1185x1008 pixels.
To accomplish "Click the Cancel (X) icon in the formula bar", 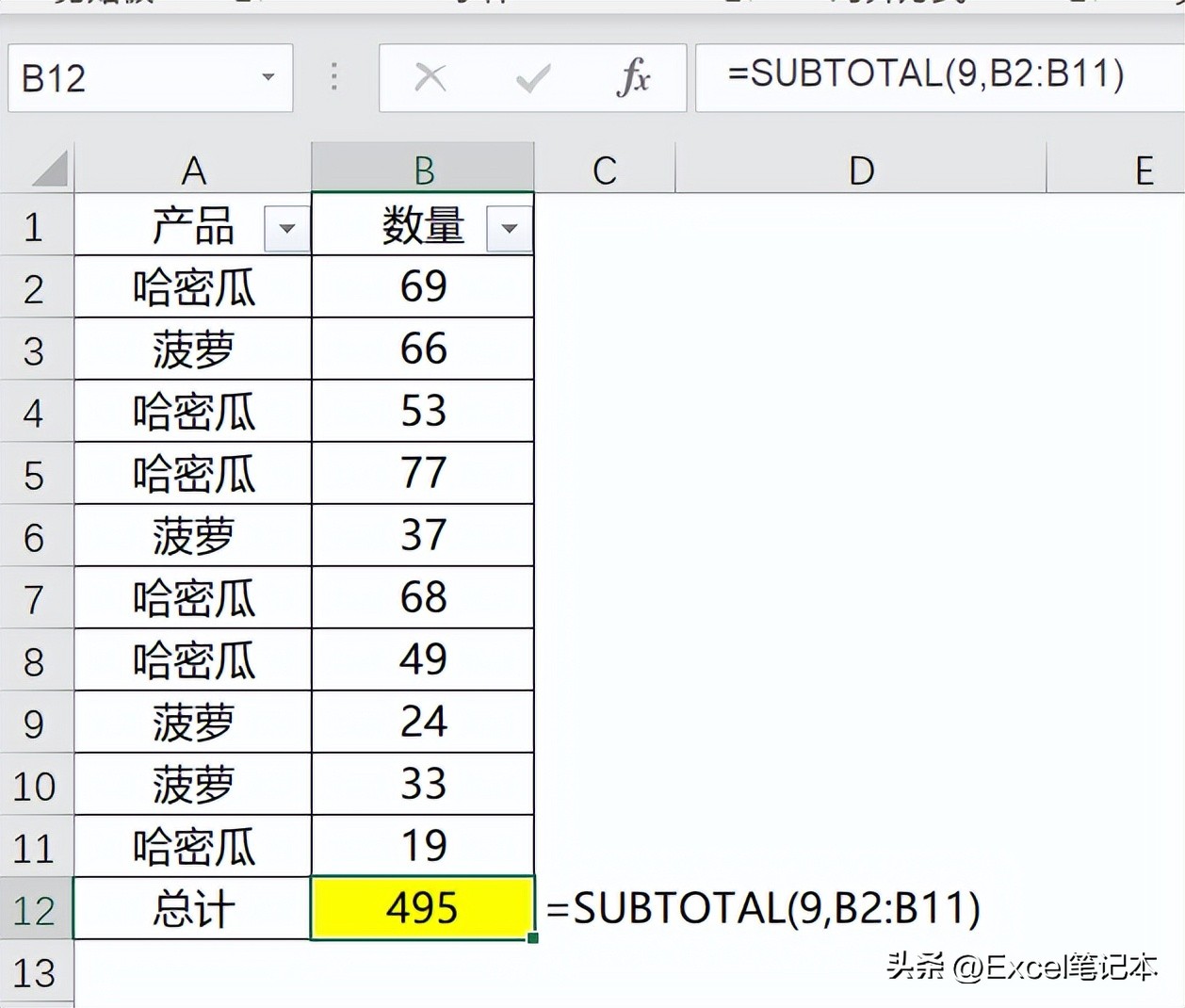I will [x=430, y=77].
